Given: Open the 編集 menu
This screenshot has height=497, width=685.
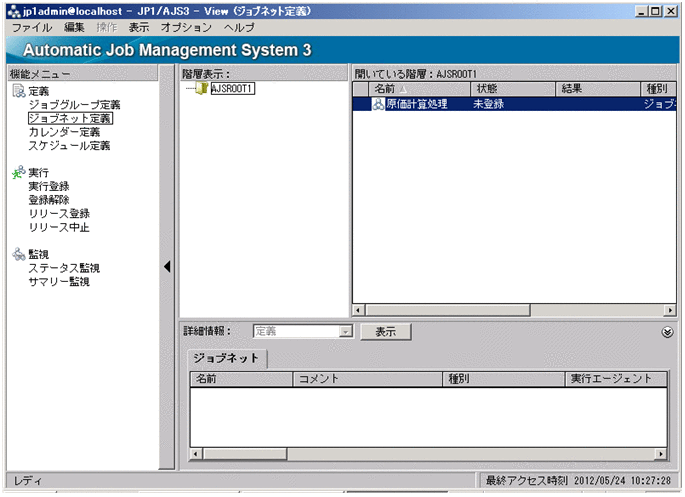Looking at the screenshot, I should (x=74, y=28).
